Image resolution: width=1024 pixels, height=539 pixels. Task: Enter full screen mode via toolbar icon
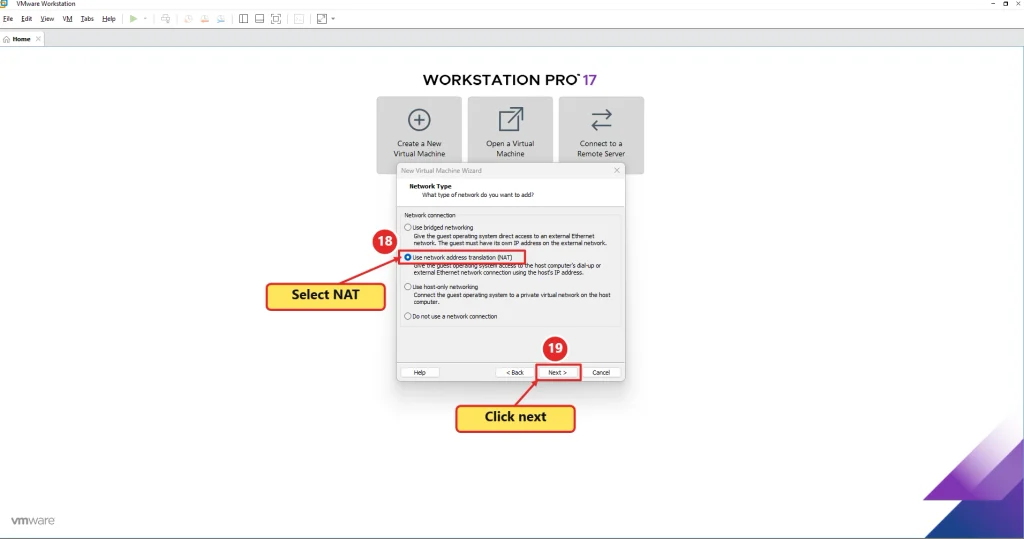(x=276, y=19)
